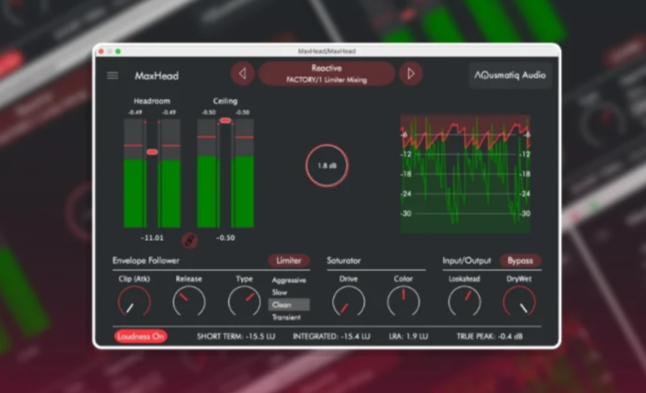Viewport: 646px width, 393px height.
Task: Click the TRUE PEAK -0.4 dB readout
Action: point(489,336)
